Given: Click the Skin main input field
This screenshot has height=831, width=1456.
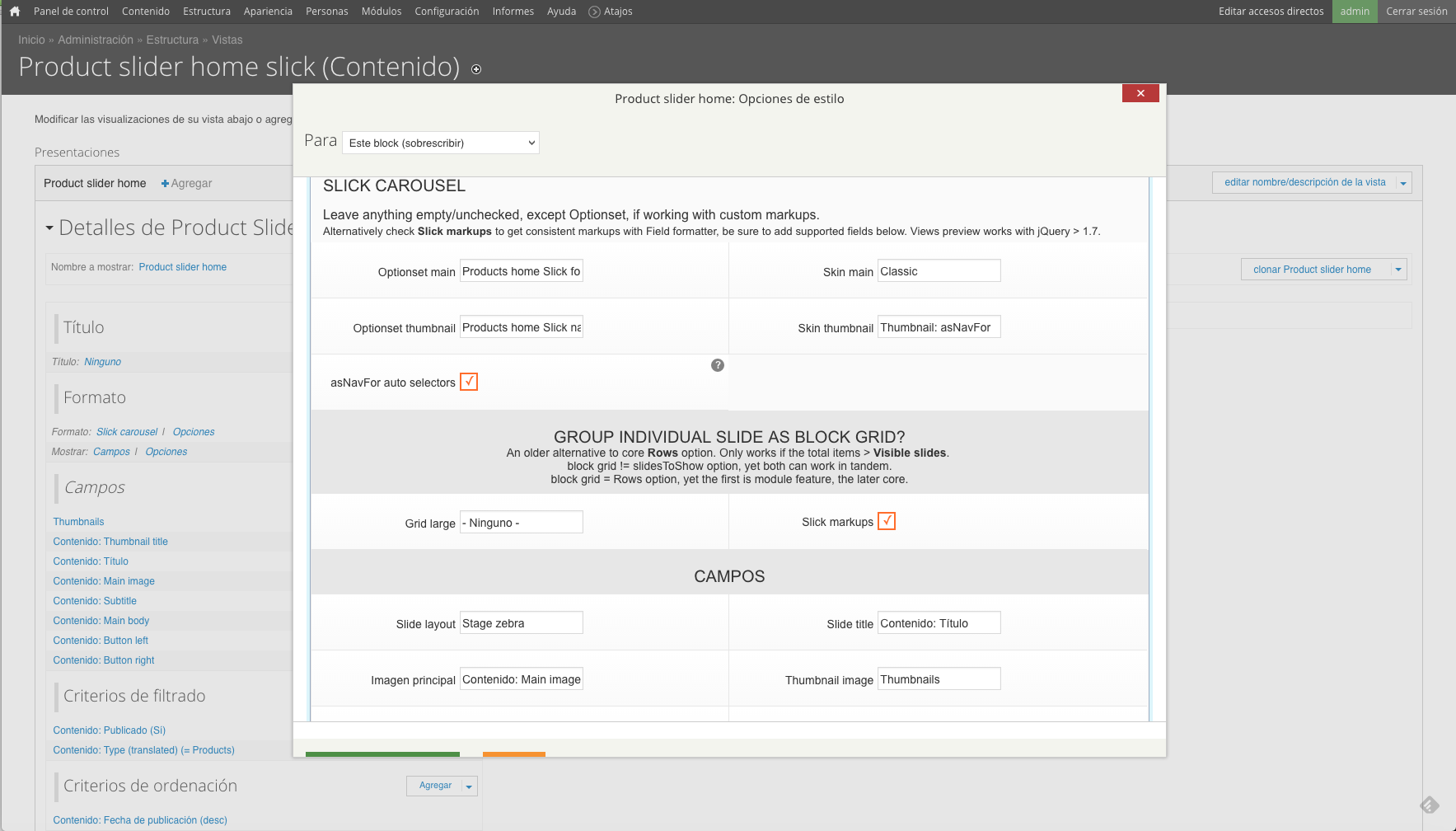Looking at the screenshot, I should [x=939, y=270].
